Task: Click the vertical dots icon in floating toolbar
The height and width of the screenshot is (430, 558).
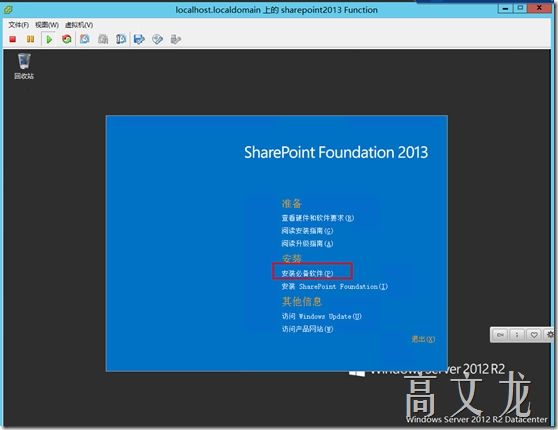Action: pos(517,335)
